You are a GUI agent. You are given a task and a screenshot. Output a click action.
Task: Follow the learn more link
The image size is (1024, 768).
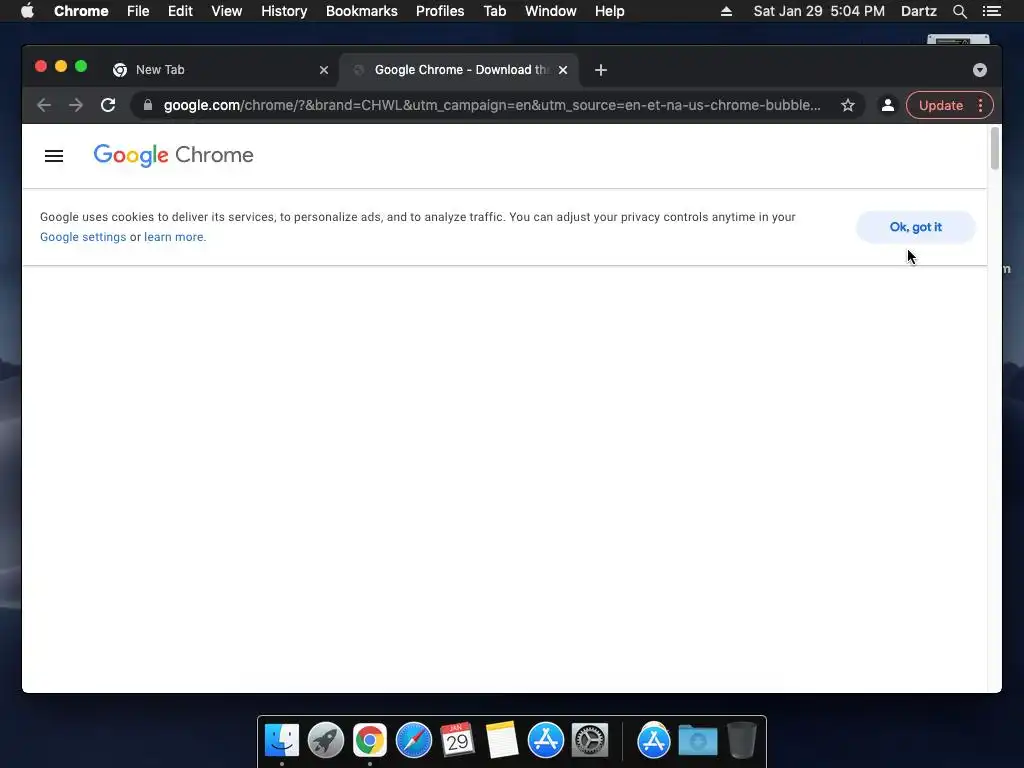tap(175, 237)
